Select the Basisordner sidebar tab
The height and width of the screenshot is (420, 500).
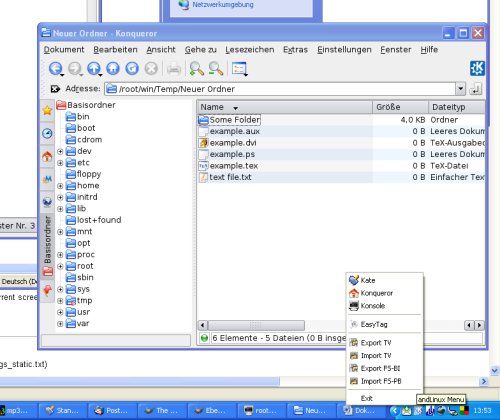(47, 246)
